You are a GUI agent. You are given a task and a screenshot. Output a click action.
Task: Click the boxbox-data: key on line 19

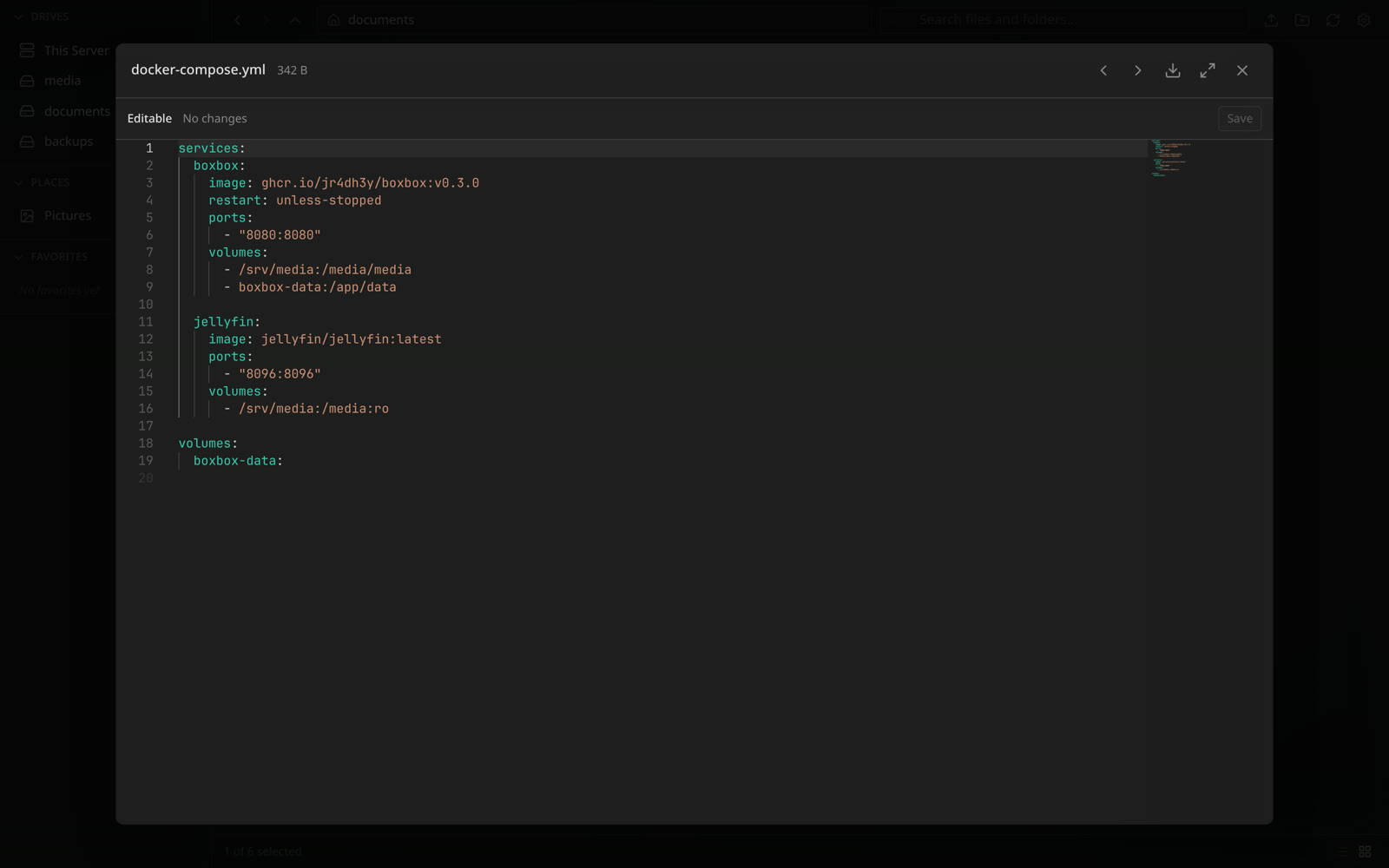coord(238,461)
